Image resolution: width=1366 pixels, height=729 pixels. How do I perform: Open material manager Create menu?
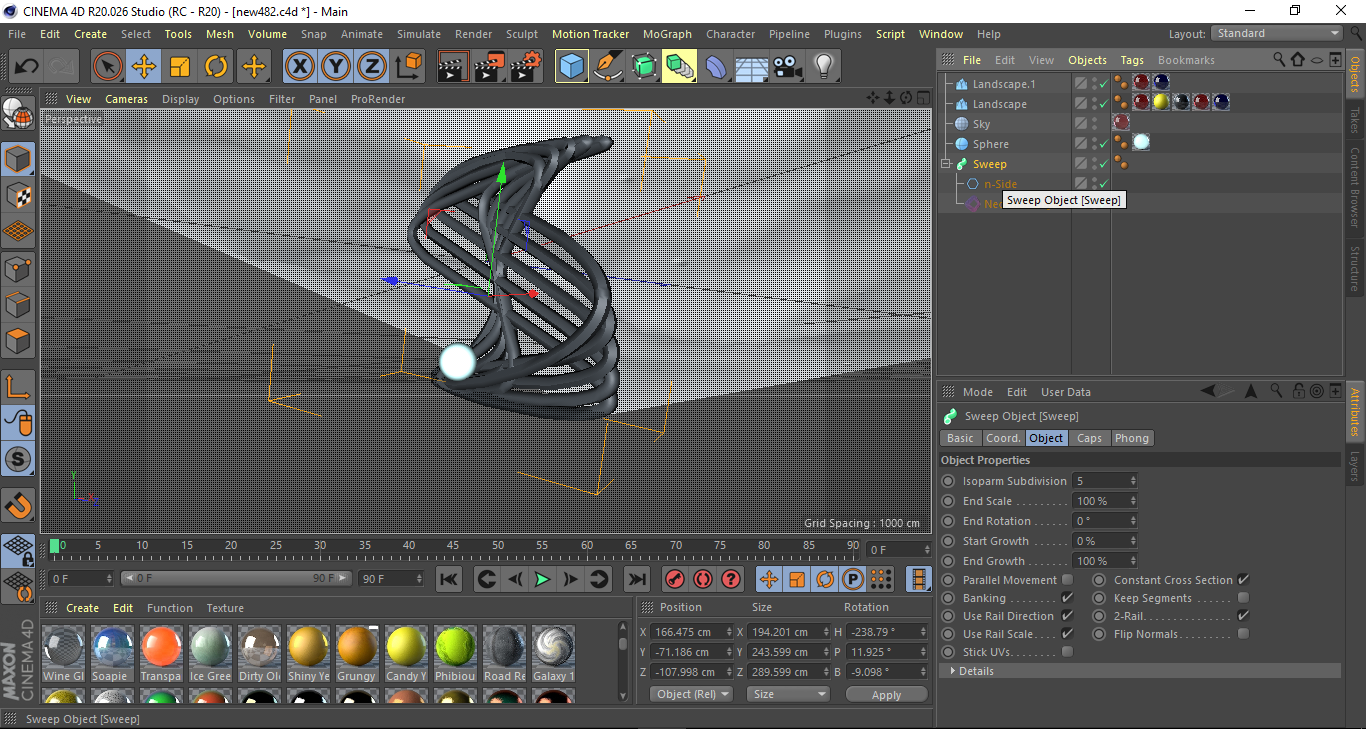[x=83, y=608]
